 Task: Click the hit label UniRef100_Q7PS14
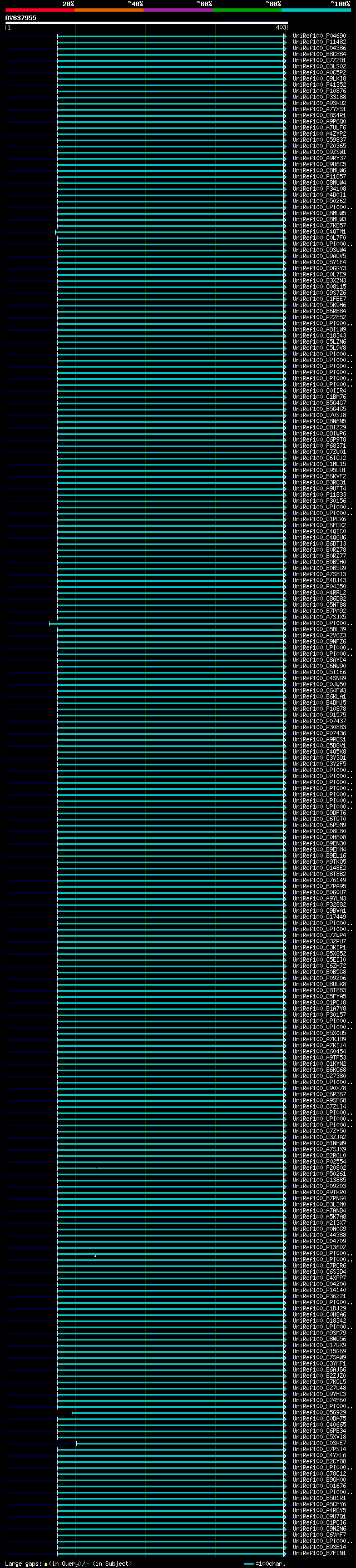tap(319, 1450)
